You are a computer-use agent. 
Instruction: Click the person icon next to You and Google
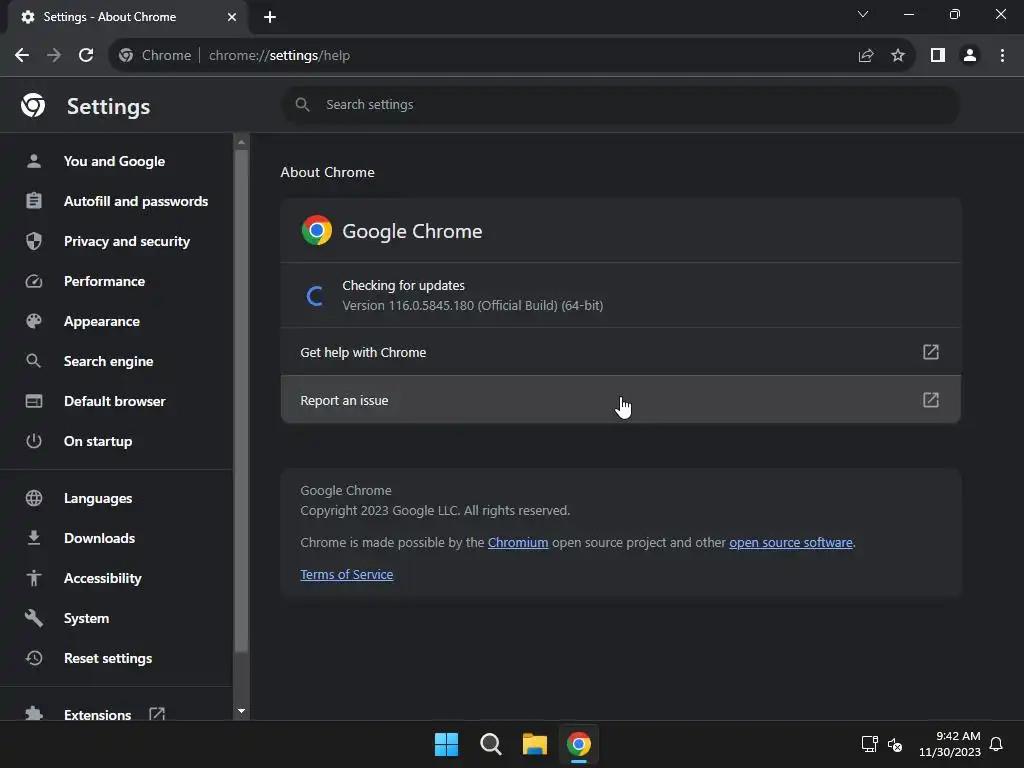34,161
